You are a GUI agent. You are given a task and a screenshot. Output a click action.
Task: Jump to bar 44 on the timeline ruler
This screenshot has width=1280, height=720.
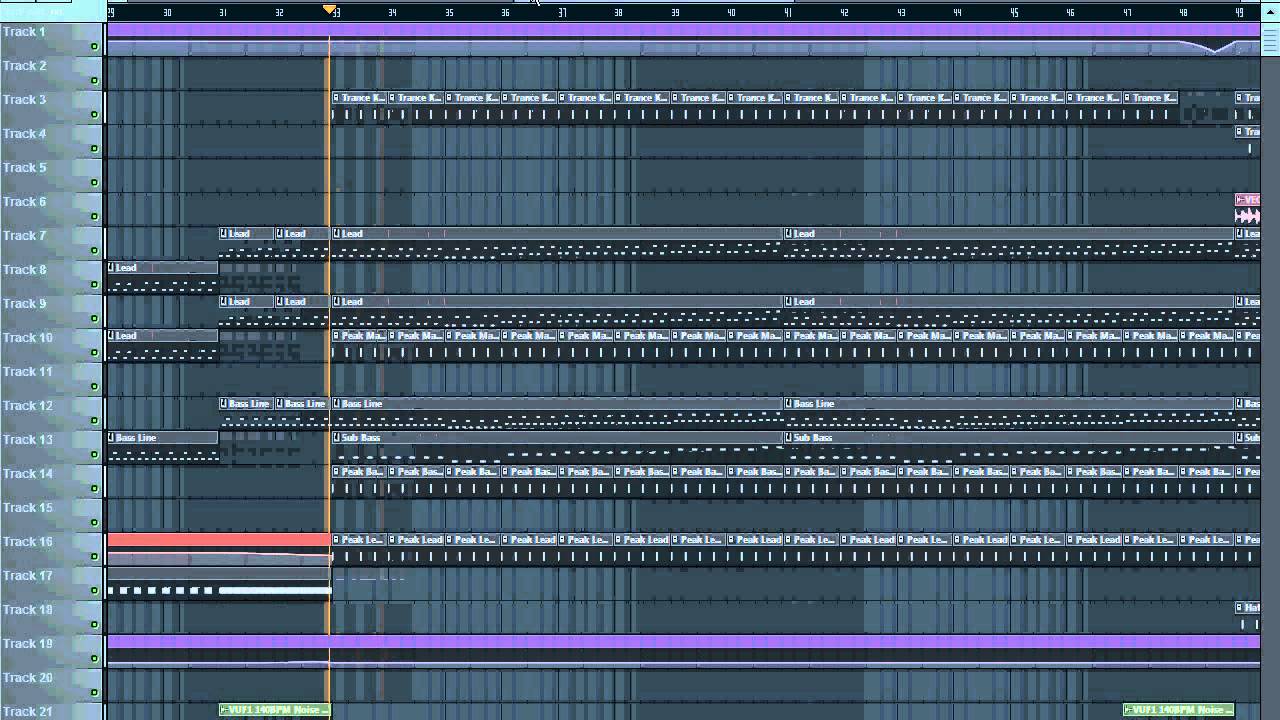click(x=957, y=12)
